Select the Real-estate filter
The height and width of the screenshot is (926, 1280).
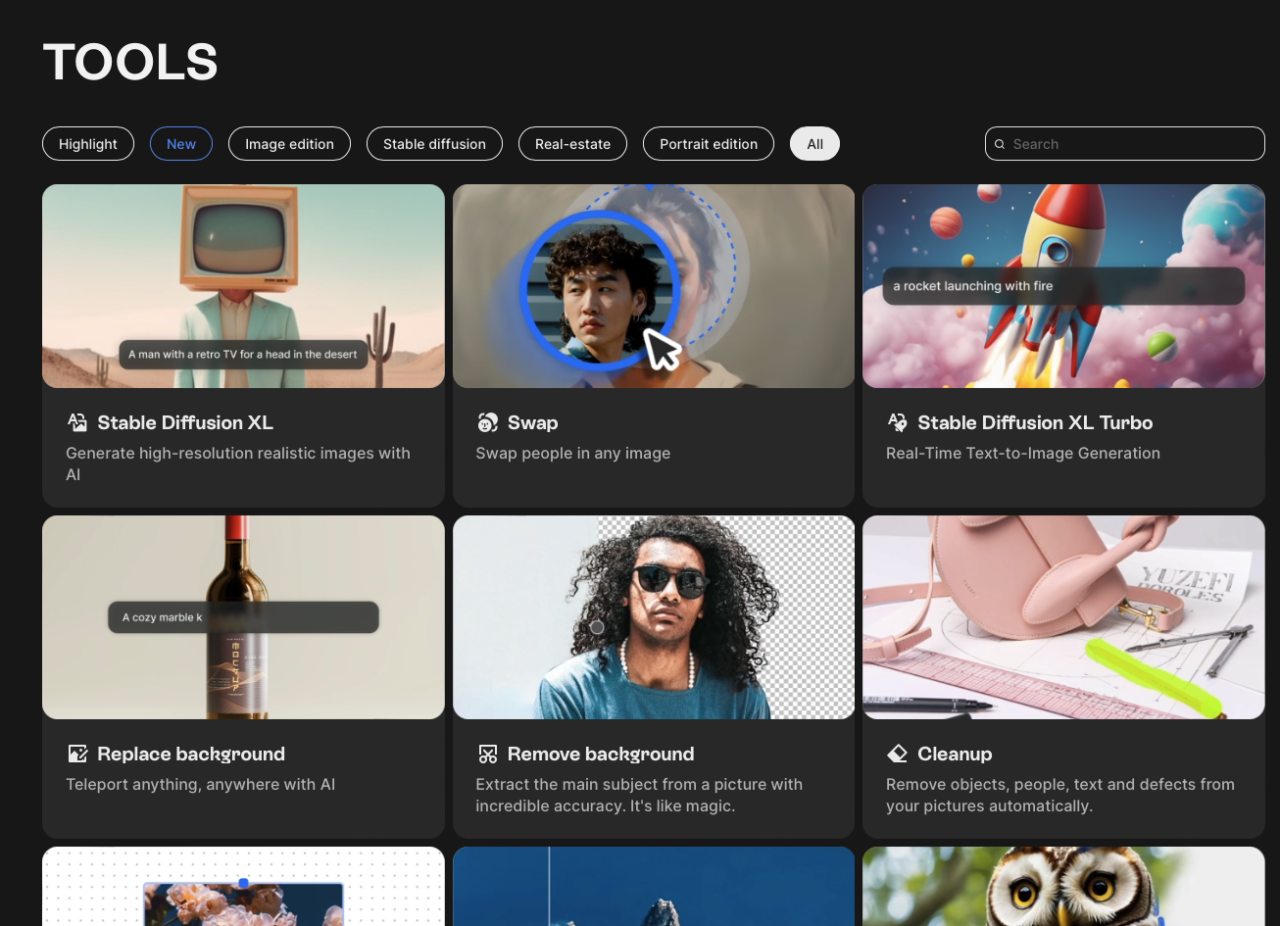point(572,144)
